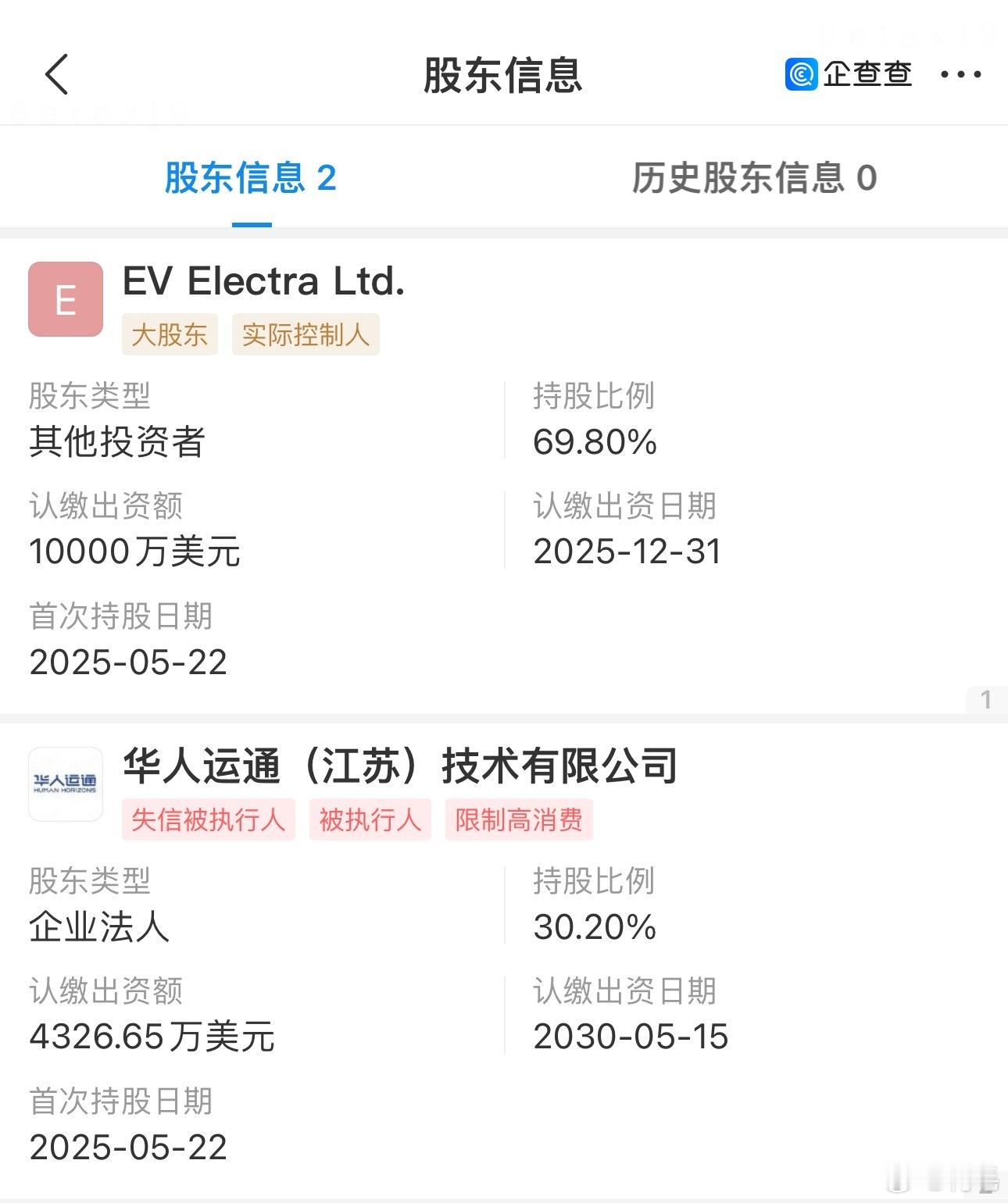The height and width of the screenshot is (1203, 1008).
Task: Tap the 大股东 tag
Action: [x=170, y=334]
